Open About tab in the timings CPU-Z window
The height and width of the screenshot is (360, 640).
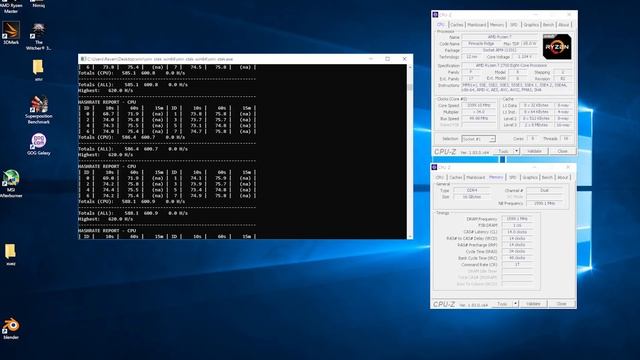(563, 178)
